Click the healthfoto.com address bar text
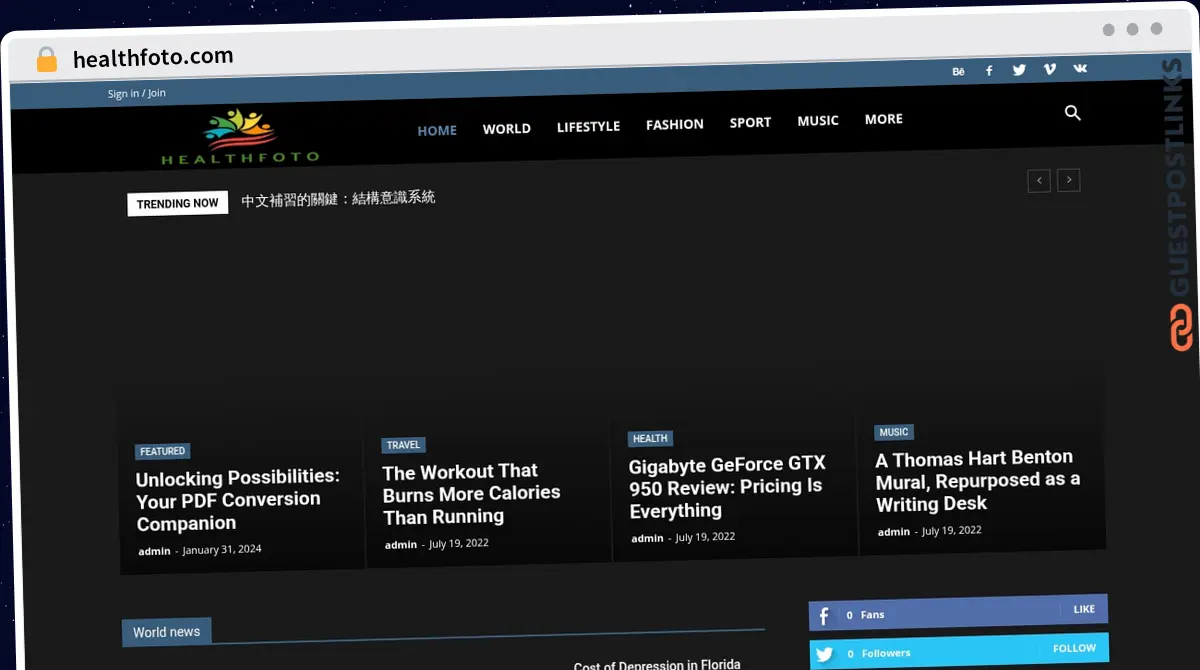Viewport: 1200px width, 670px height. tap(153, 57)
